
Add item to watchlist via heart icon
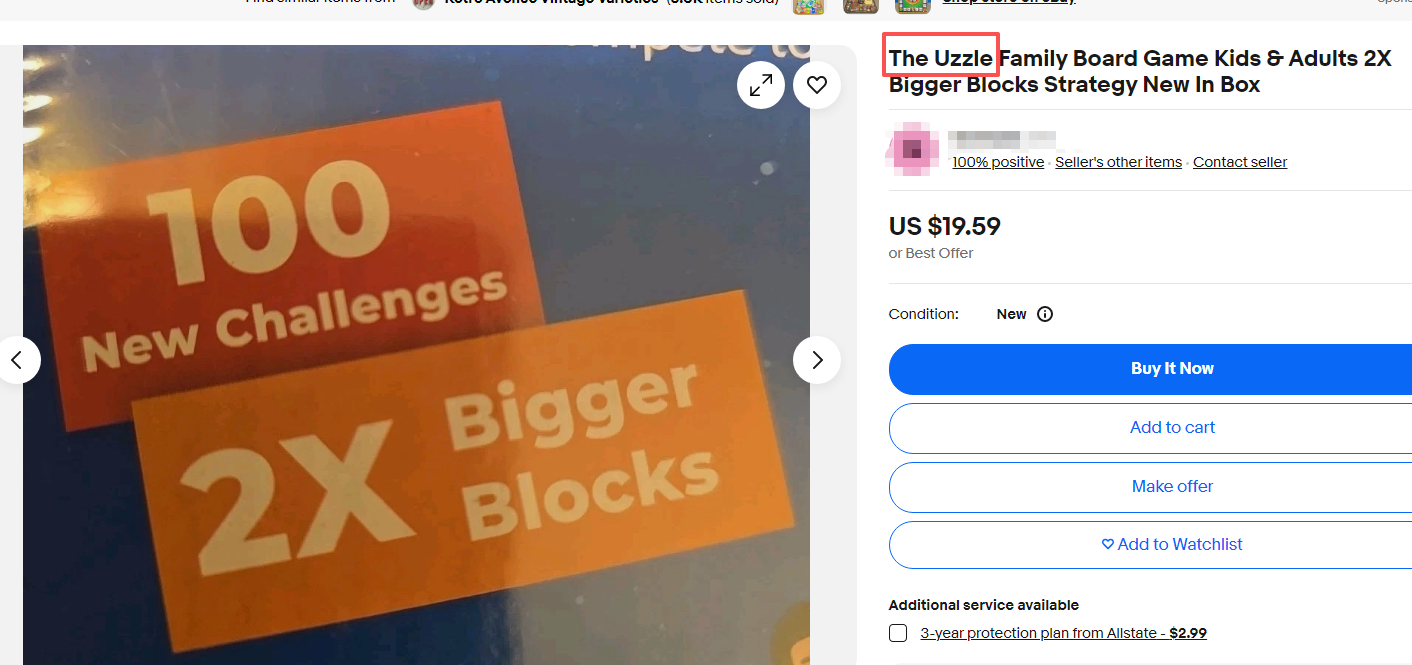817,85
